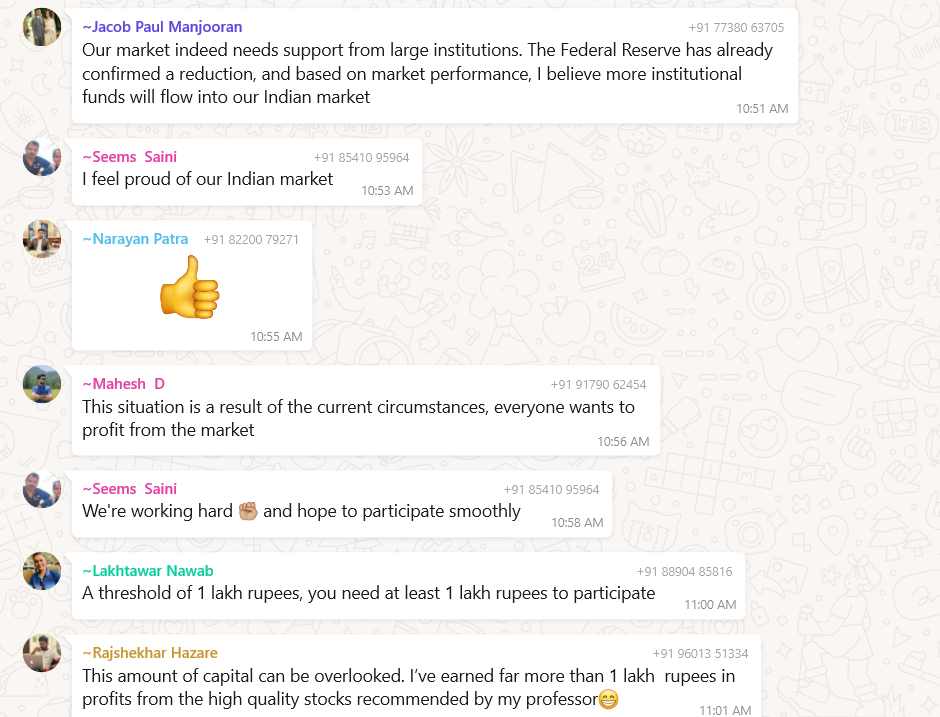Click phone number +91 82200 79271
Screen dimensions: 940x717
[x=251, y=240]
